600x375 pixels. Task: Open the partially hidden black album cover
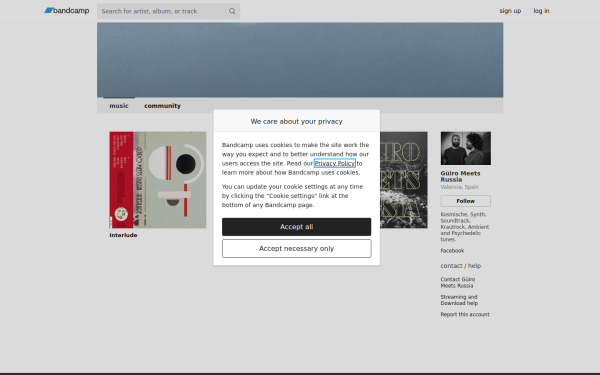click(404, 180)
